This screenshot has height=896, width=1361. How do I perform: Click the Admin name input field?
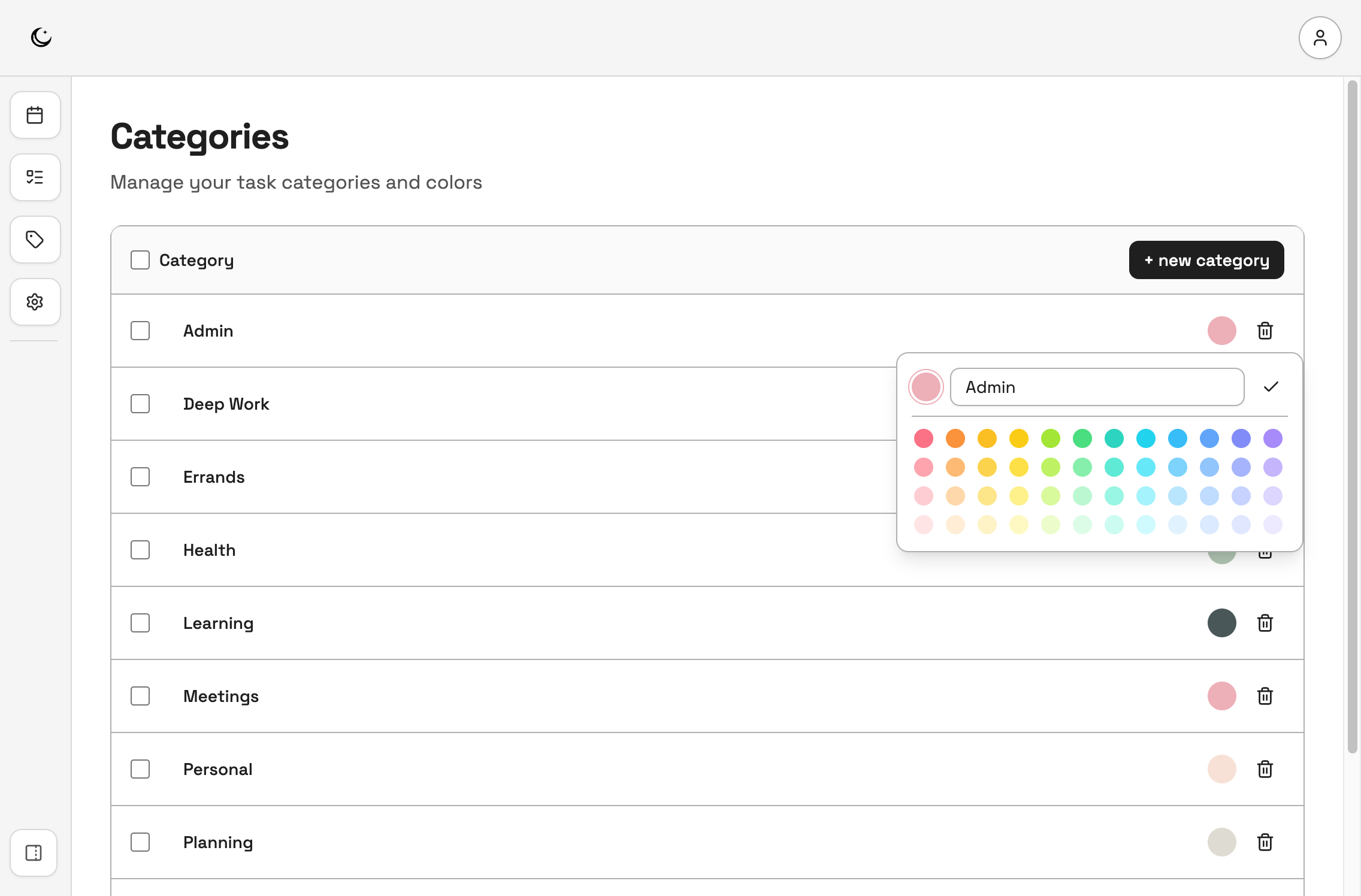click(1096, 387)
